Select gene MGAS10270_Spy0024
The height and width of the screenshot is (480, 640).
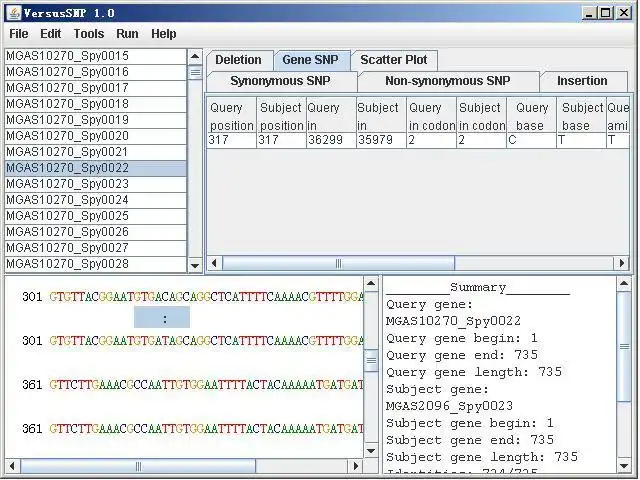96,200
